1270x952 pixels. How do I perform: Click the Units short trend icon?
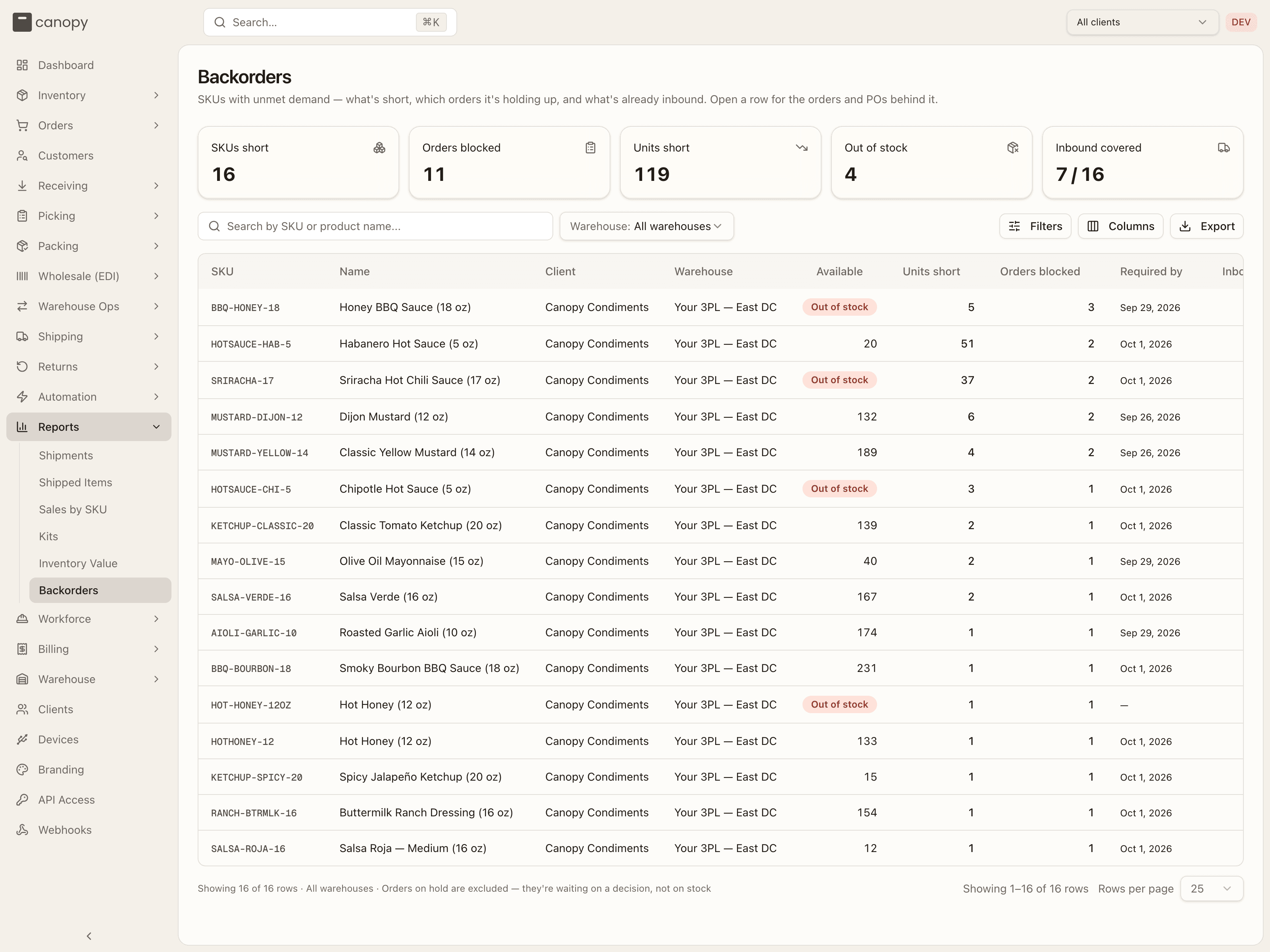coord(802,148)
